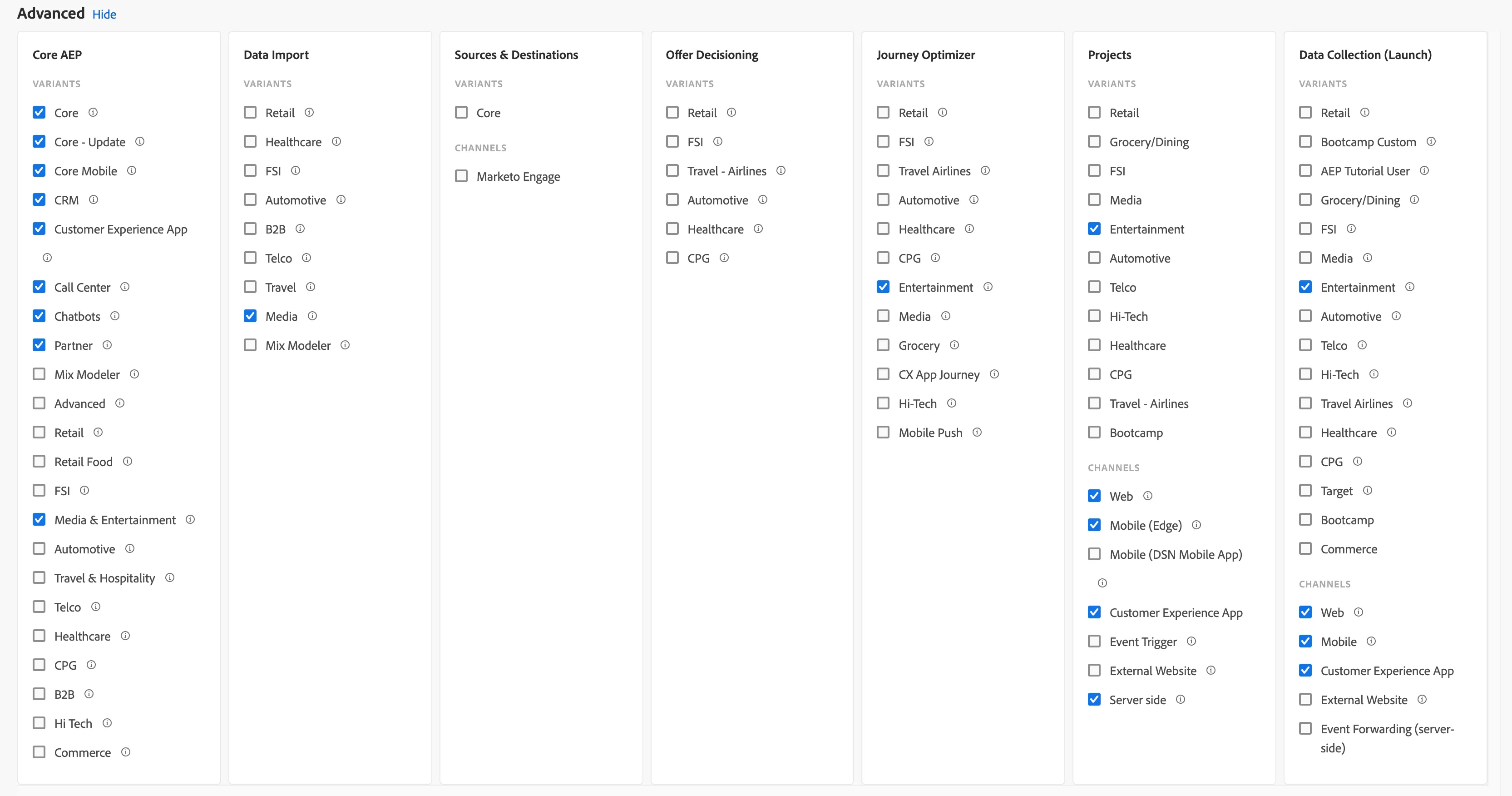Uncheck Mobile channel in Data Collection (Launch)
Image resolution: width=1512 pixels, height=796 pixels.
click(x=1305, y=641)
